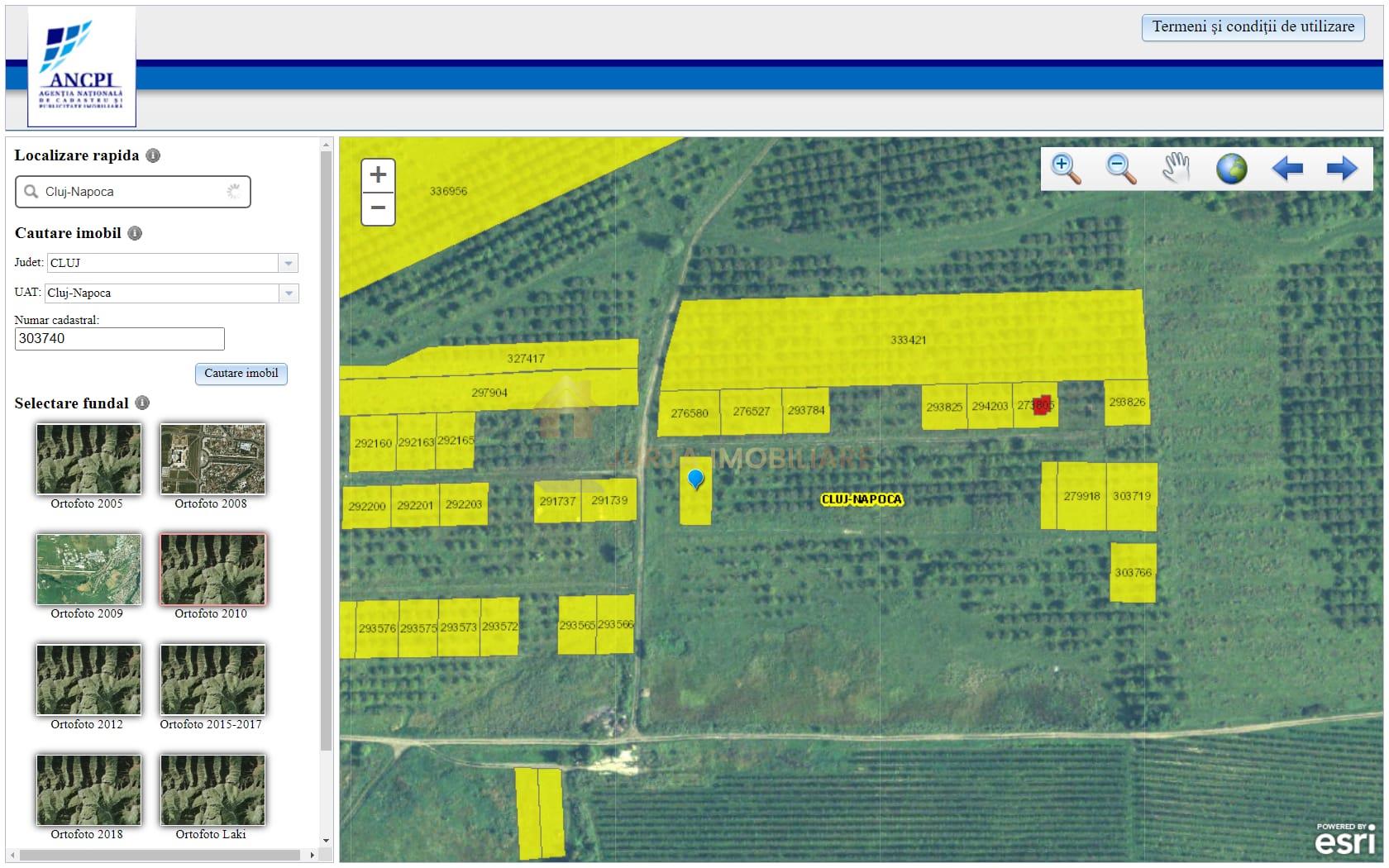This screenshot has width=1389, height=868.
Task: Click the Localizare rapida search box
Action: pos(132,192)
